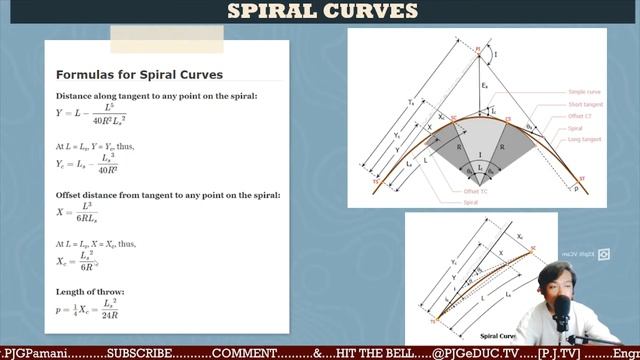Click the formula Y = L − L⁵/40R²Ls²

click(91, 114)
